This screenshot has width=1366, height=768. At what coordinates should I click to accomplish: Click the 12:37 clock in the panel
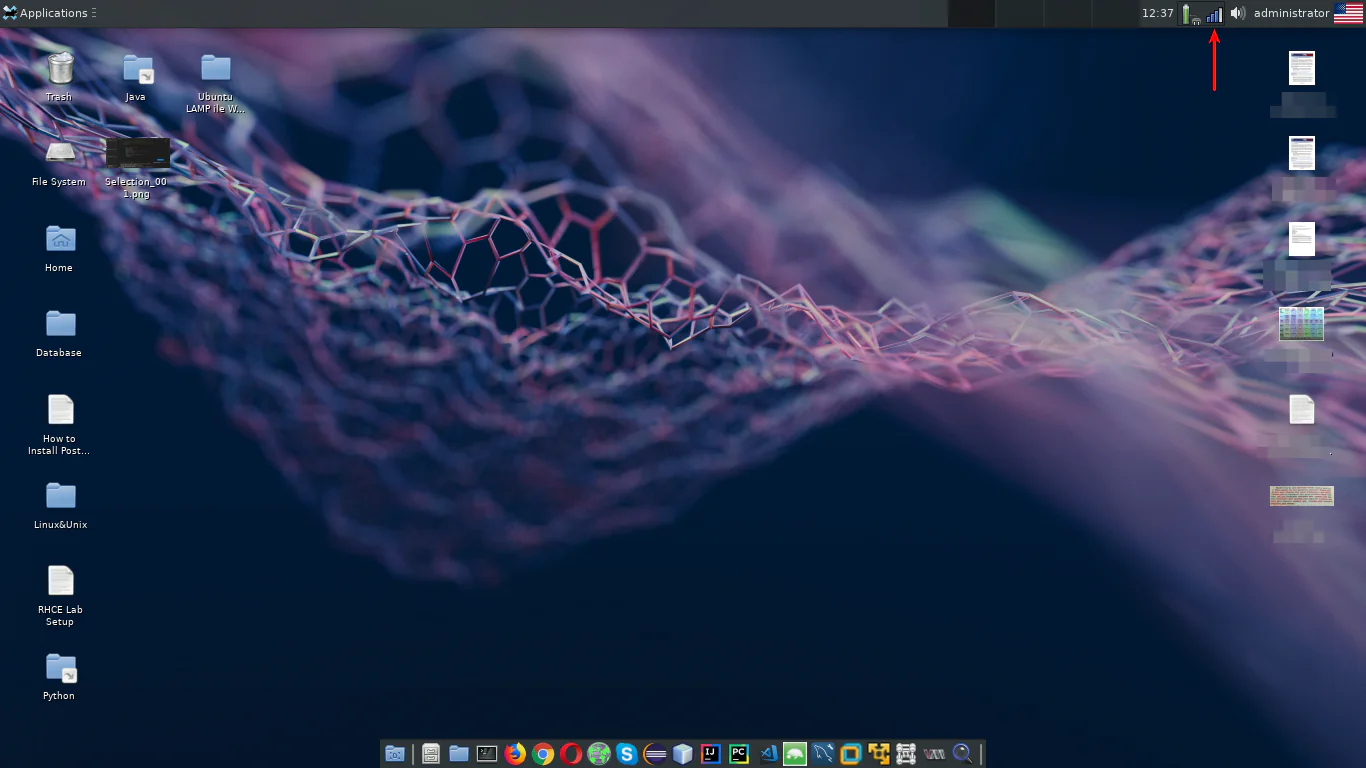[x=1157, y=13]
